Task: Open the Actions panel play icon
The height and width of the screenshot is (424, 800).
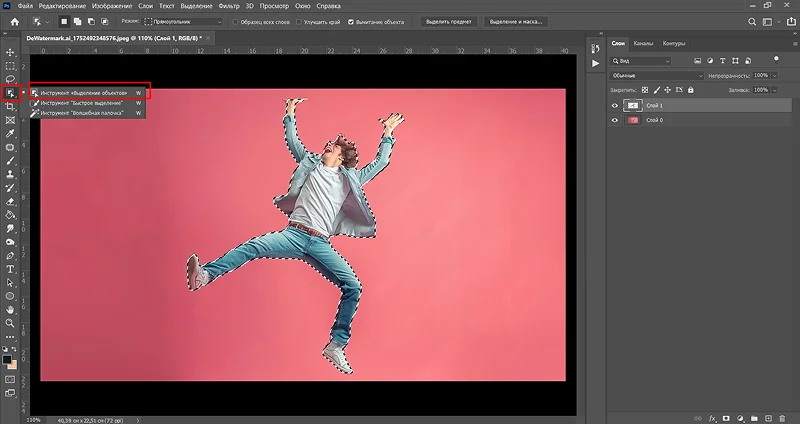Action: [595, 64]
